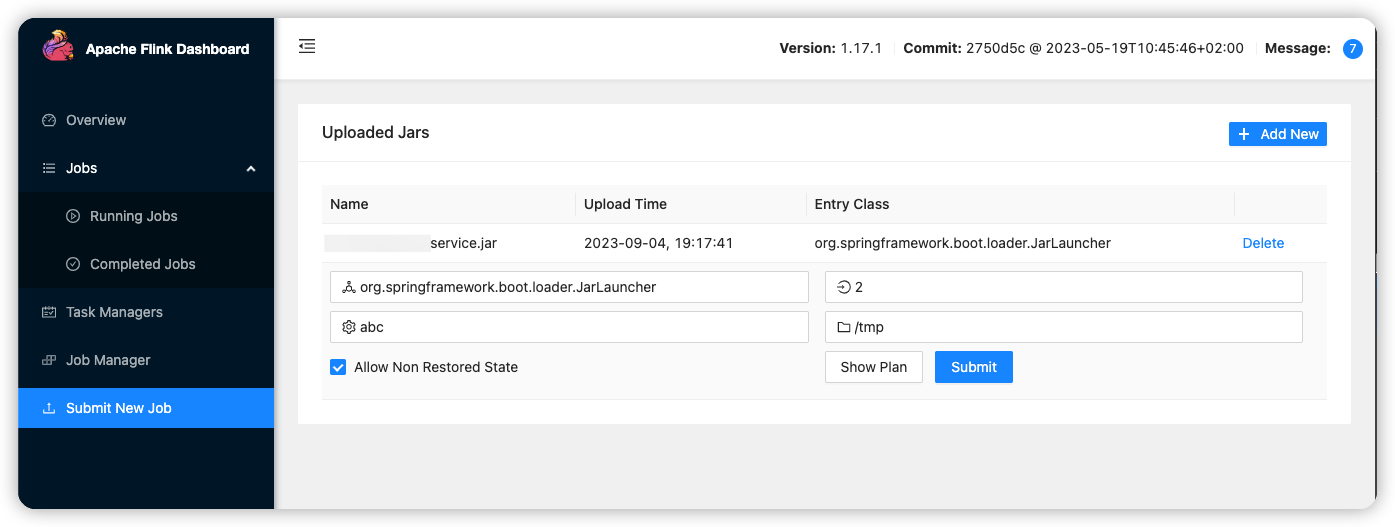Go to Completed Jobs page
The width and height of the screenshot is (1395, 527).
click(142, 264)
